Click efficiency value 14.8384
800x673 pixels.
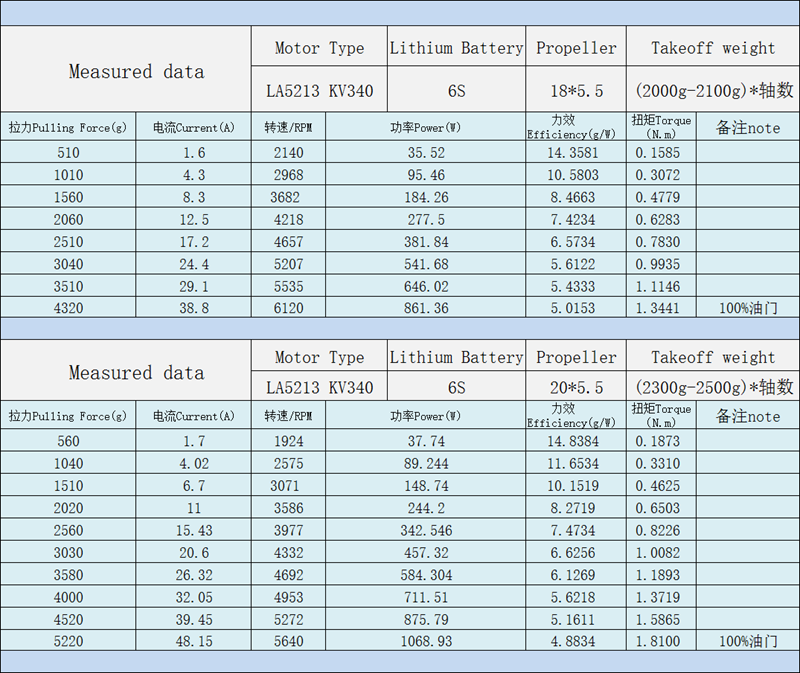tap(576, 441)
